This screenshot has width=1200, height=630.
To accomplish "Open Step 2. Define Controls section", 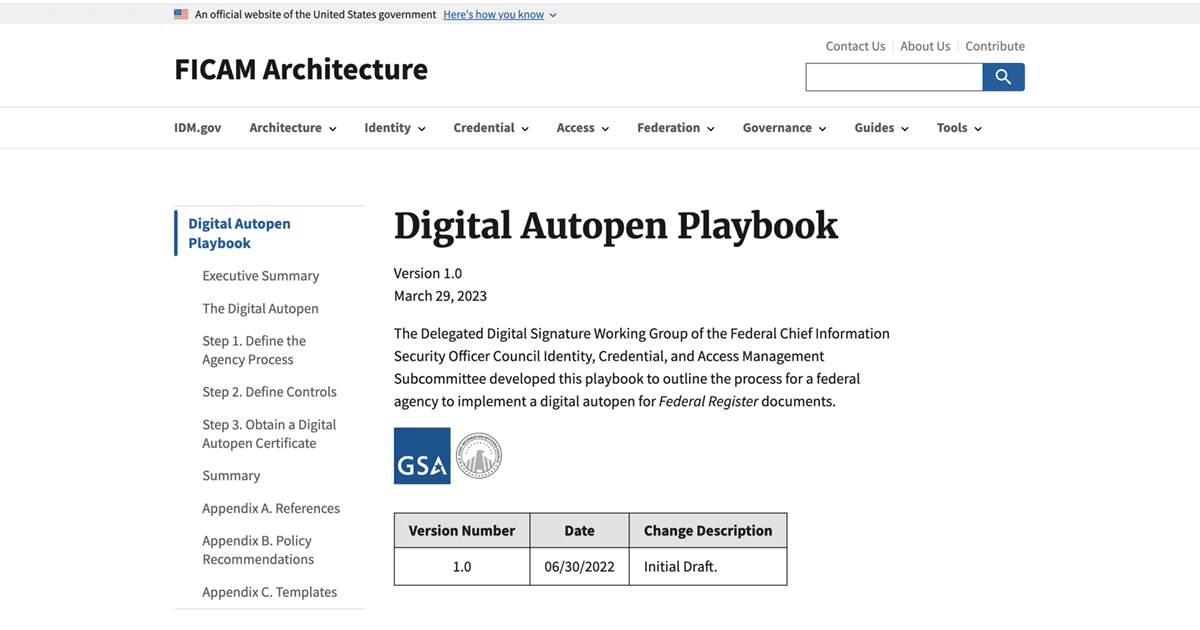I will 269,391.
